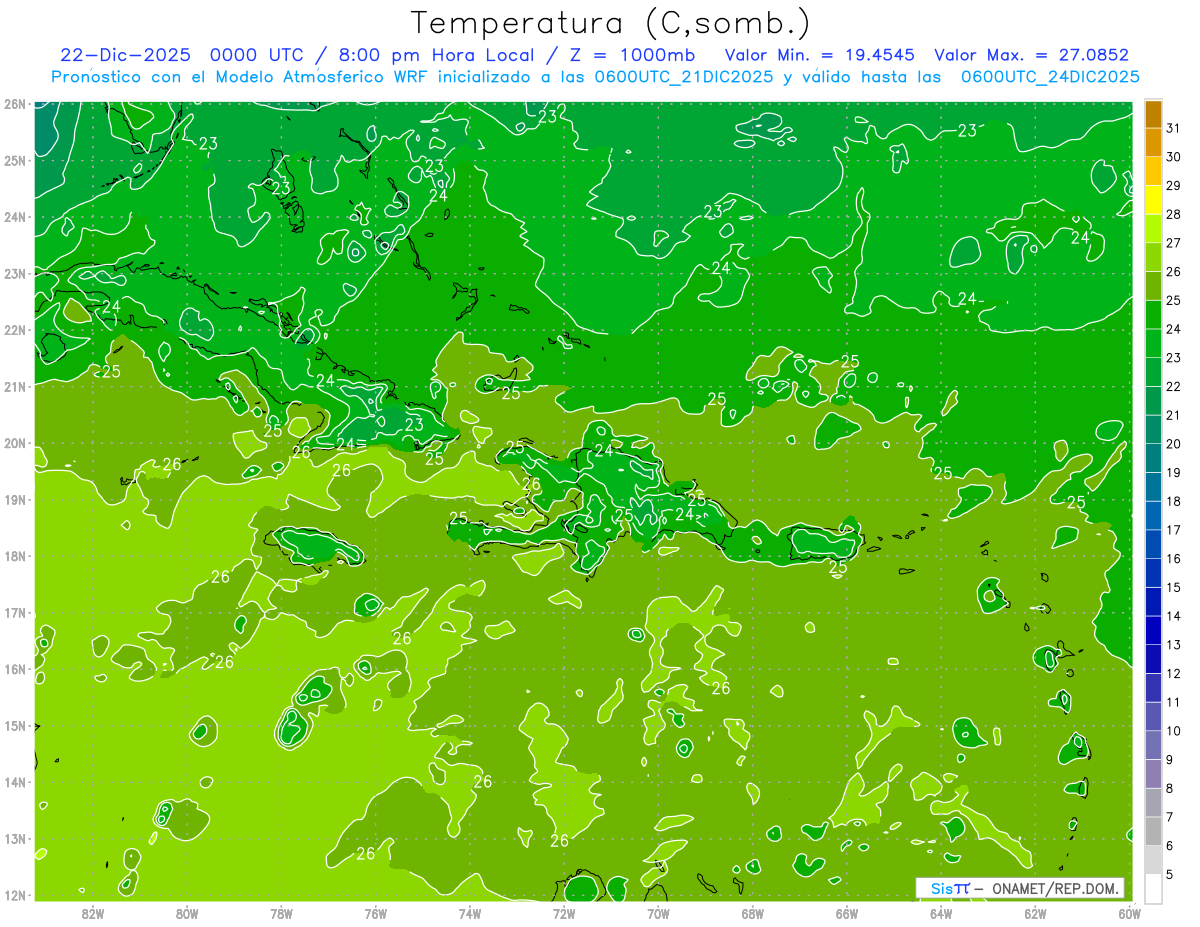1200x927 pixels.
Task: Click the '72W' longitude axis label
Action: (x=564, y=913)
